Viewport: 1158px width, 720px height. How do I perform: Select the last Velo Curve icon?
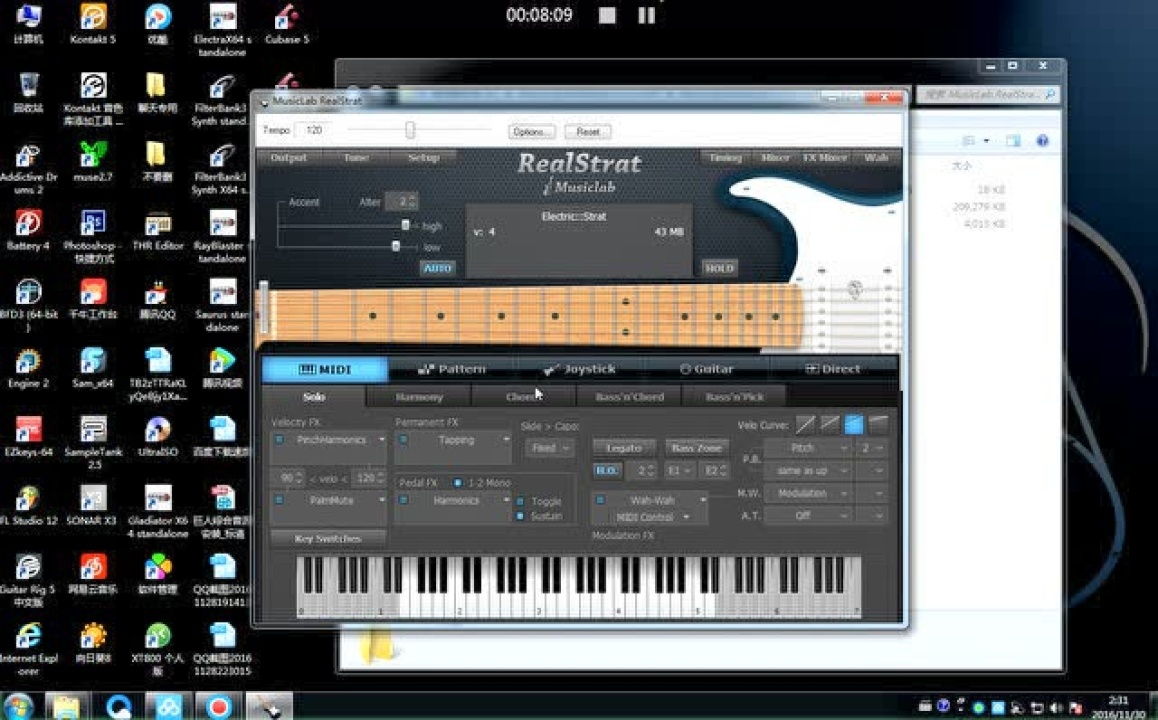click(x=878, y=424)
